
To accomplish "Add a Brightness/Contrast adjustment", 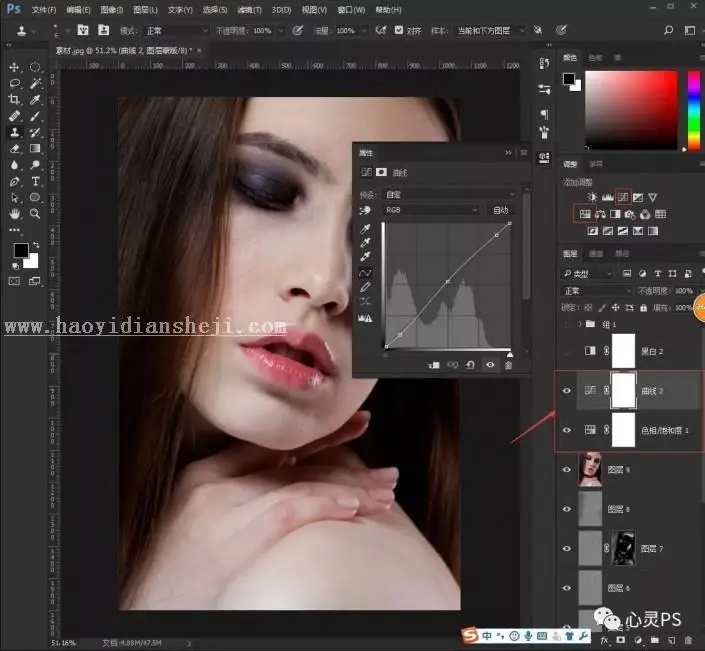I will [592, 197].
